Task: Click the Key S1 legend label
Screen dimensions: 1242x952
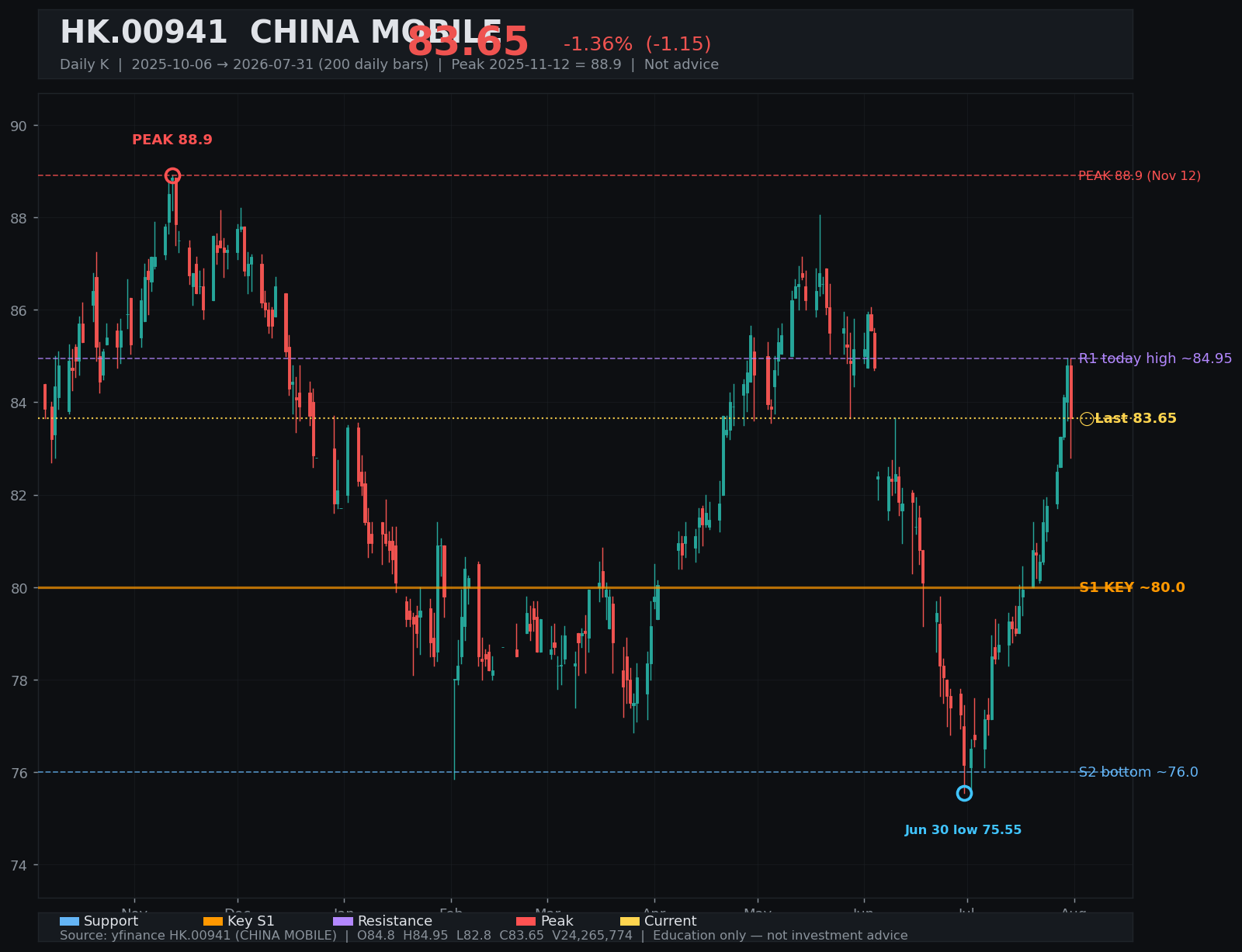Action: pos(251,922)
